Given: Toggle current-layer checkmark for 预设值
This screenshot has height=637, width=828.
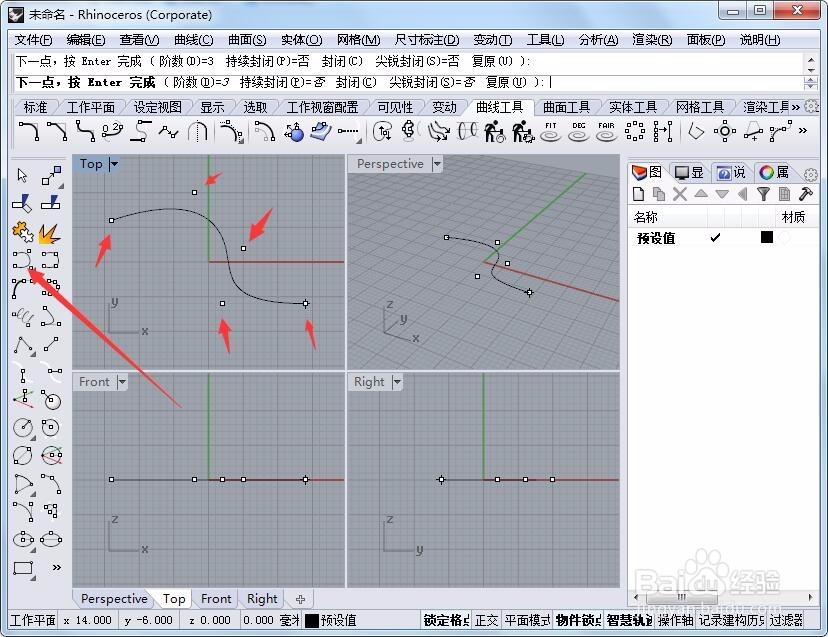Looking at the screenshot, I should click(x=715, y=238).
